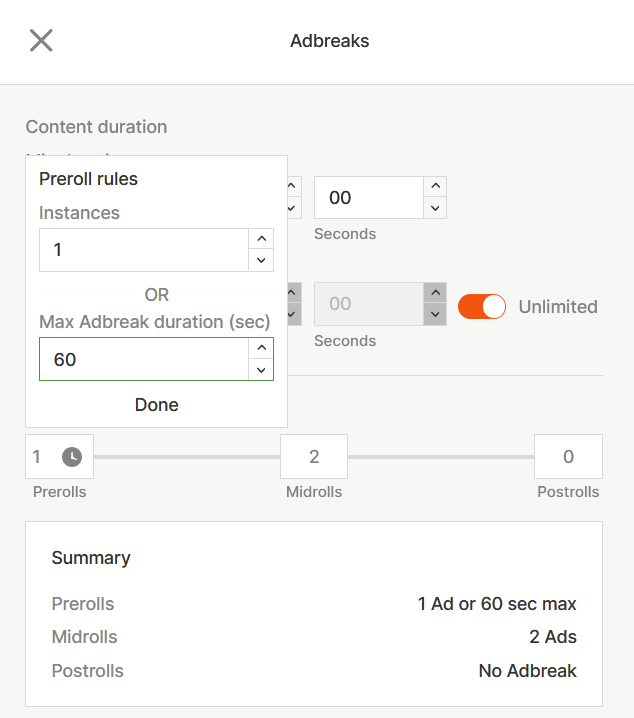Click disabled seconds field down arrow
This screenshot has height=718, width=634.
434,314
